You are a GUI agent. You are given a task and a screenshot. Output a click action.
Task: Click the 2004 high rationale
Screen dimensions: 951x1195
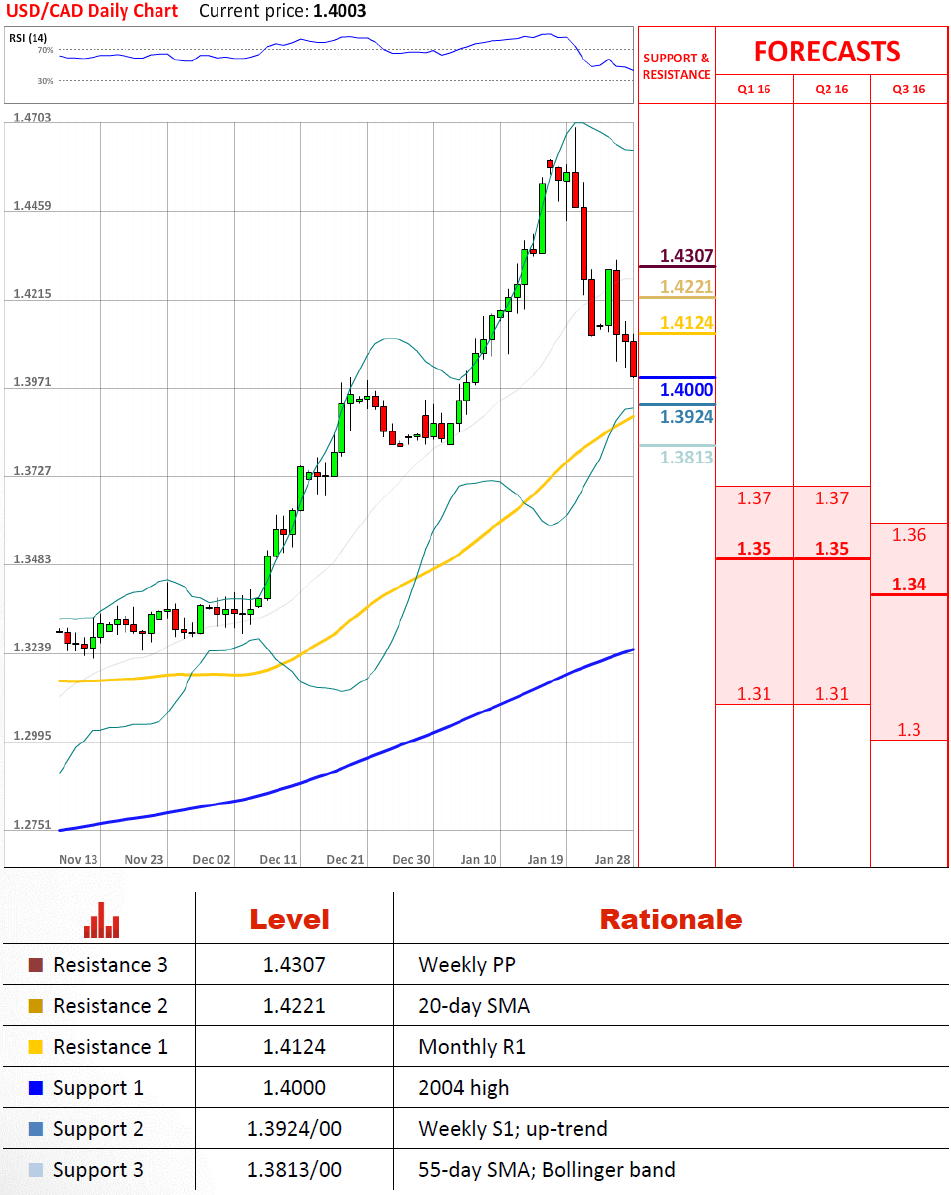click(x=463, y=1088)
